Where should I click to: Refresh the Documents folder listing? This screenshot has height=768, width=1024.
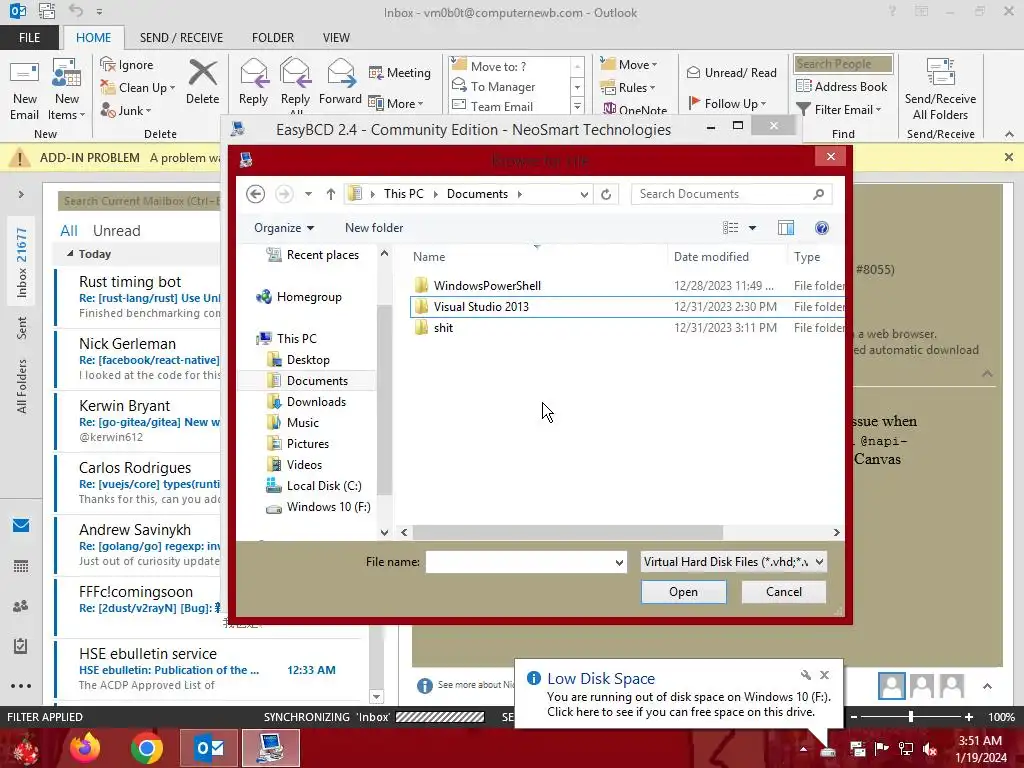click(x=606, y=194)
